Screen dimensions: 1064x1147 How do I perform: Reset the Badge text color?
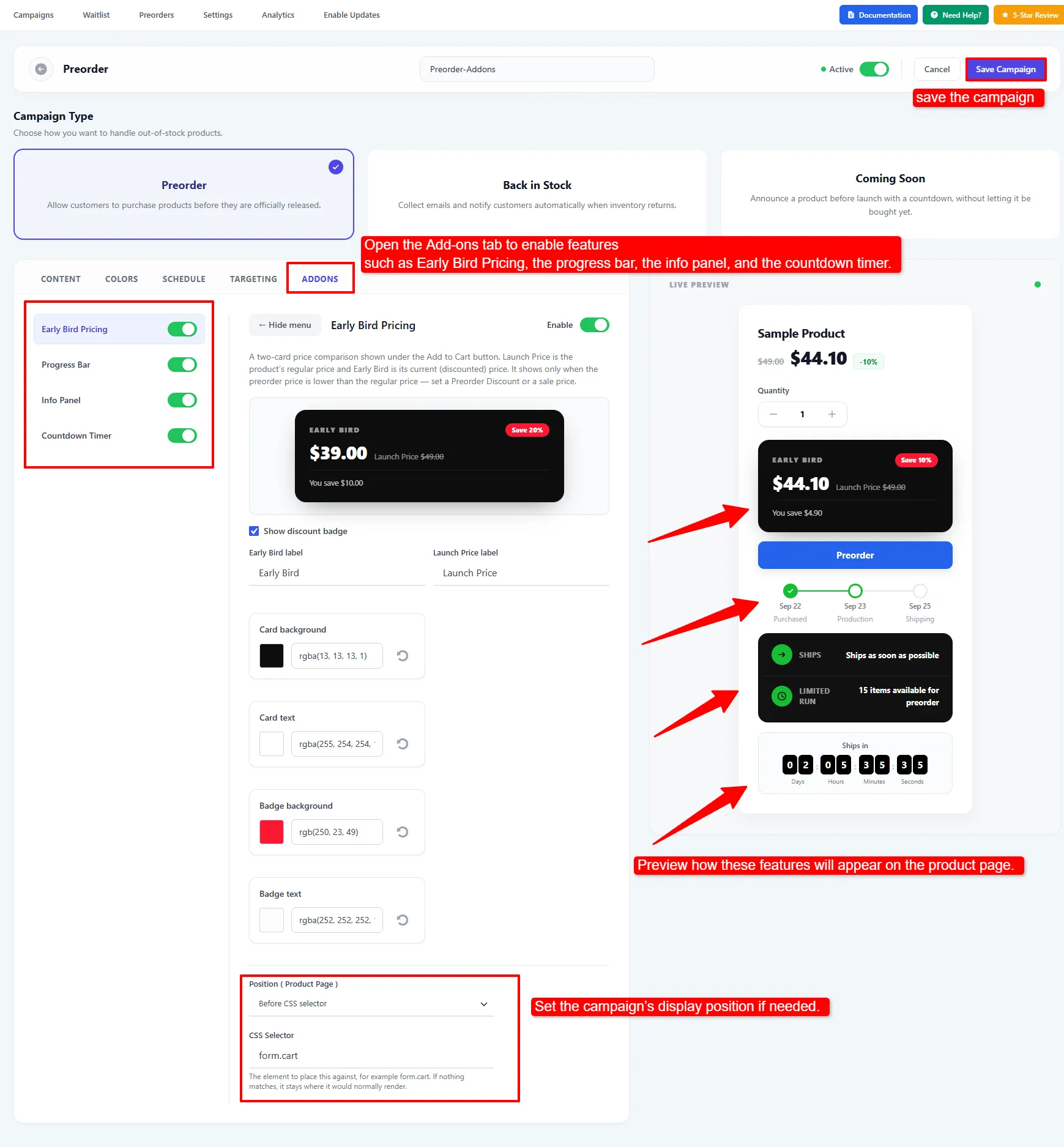tap(403, 920)
